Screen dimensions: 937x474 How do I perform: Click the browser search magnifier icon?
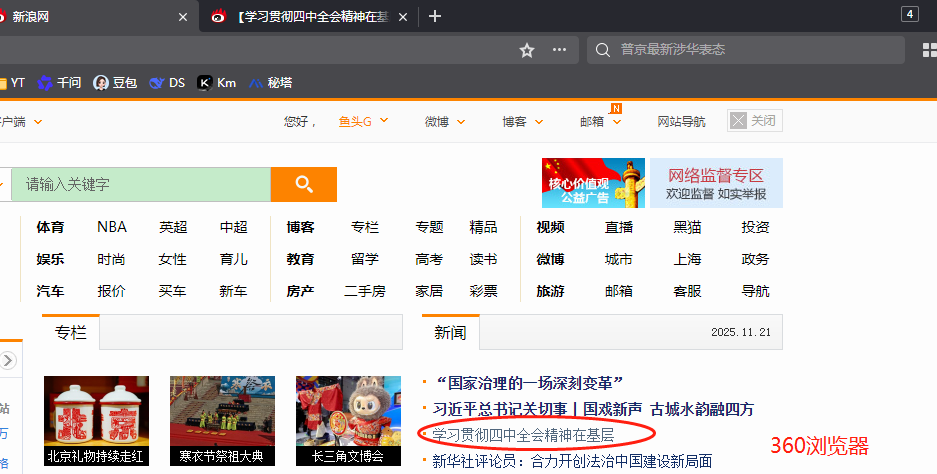click(x=603, y=50)
